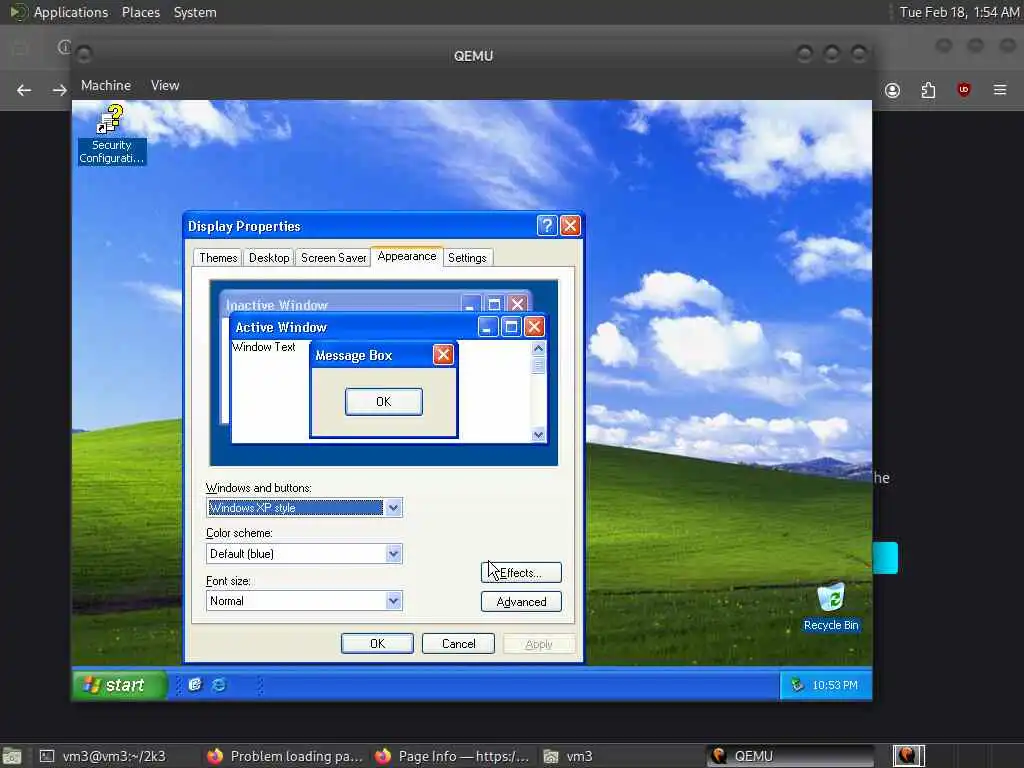Open the Color scheme dropdown
The height and width of the screenshot is (768, 1024).
393,554
